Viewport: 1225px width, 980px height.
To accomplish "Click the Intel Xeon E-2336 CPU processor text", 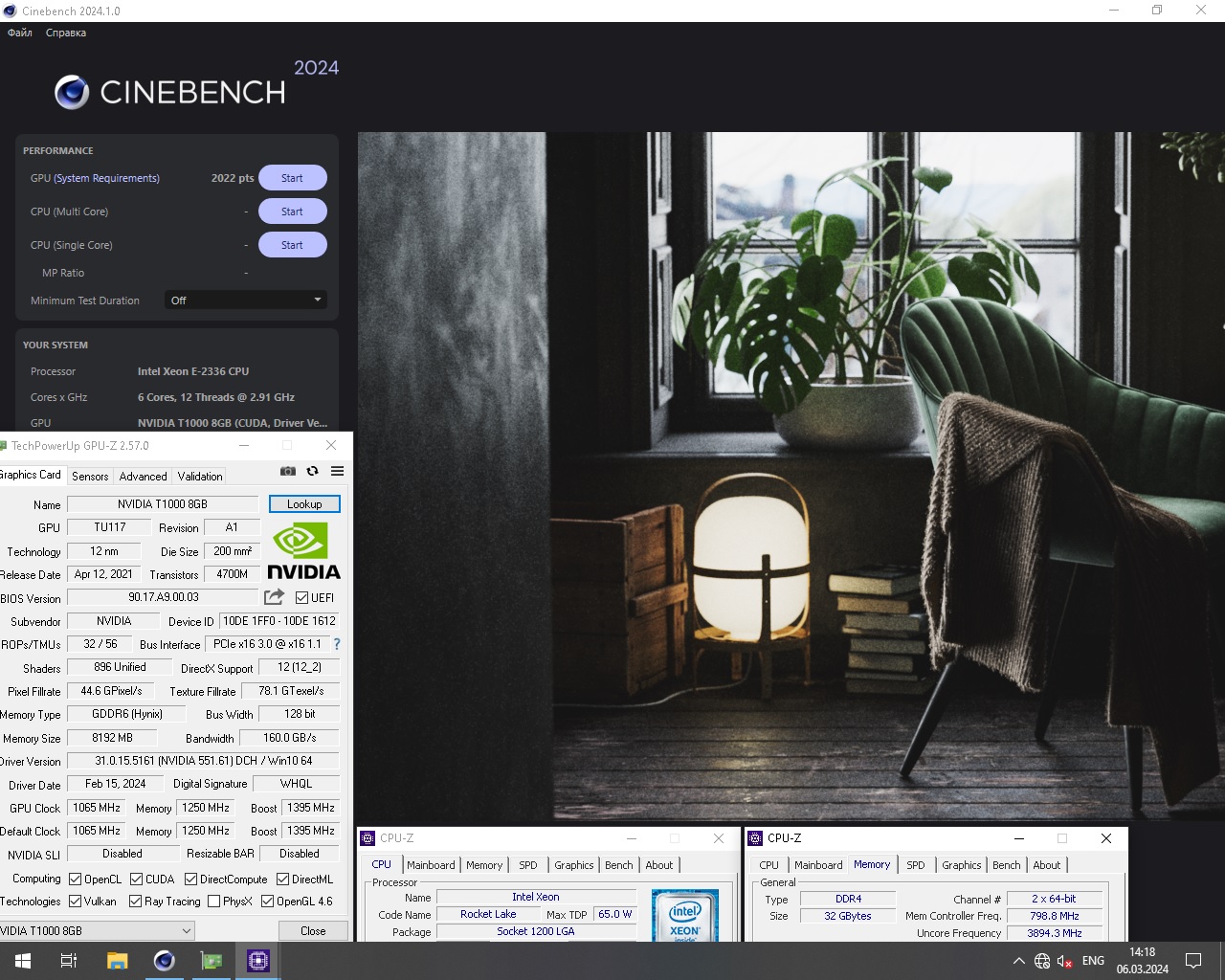I will 193,371.
